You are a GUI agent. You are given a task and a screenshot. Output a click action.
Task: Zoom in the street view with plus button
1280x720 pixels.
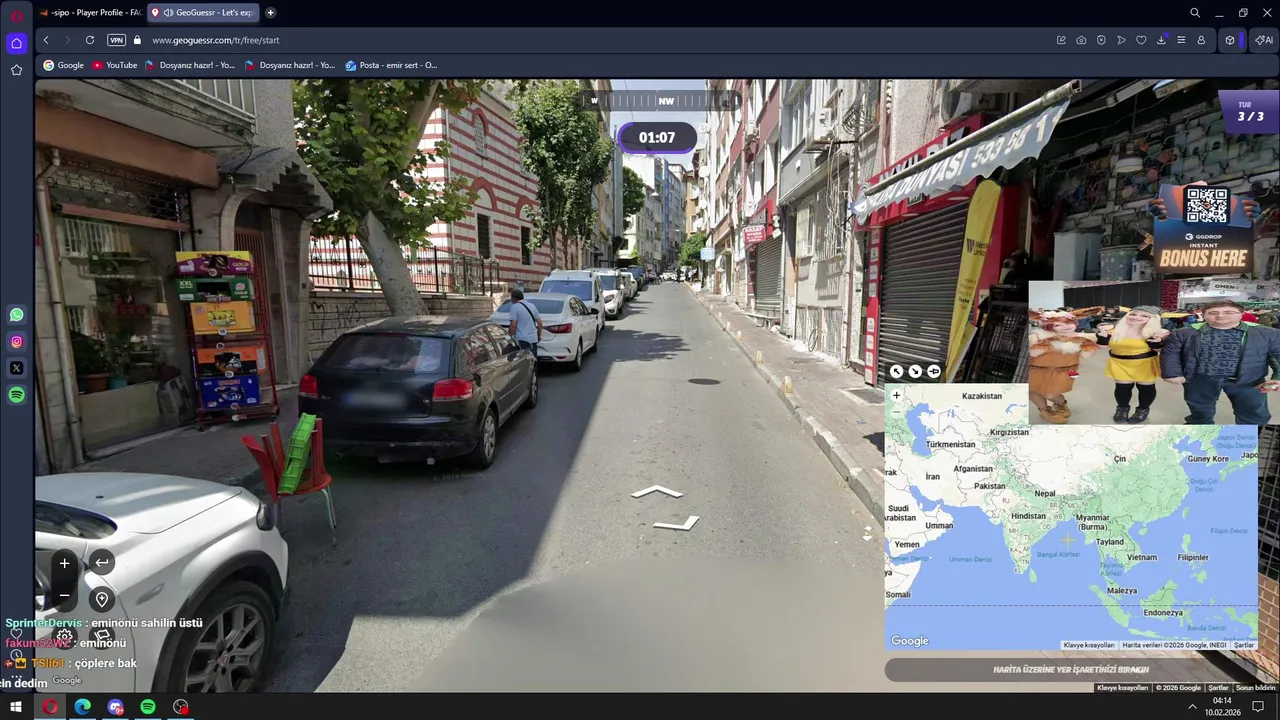(64, 563)
